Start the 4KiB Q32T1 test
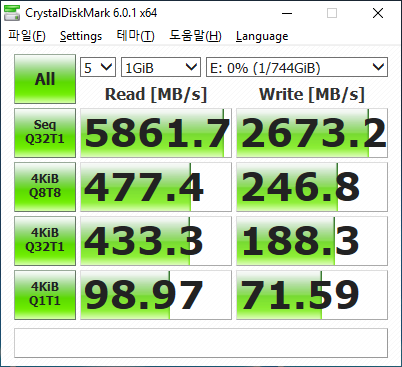402x367 pixels. tap(45, 241)
